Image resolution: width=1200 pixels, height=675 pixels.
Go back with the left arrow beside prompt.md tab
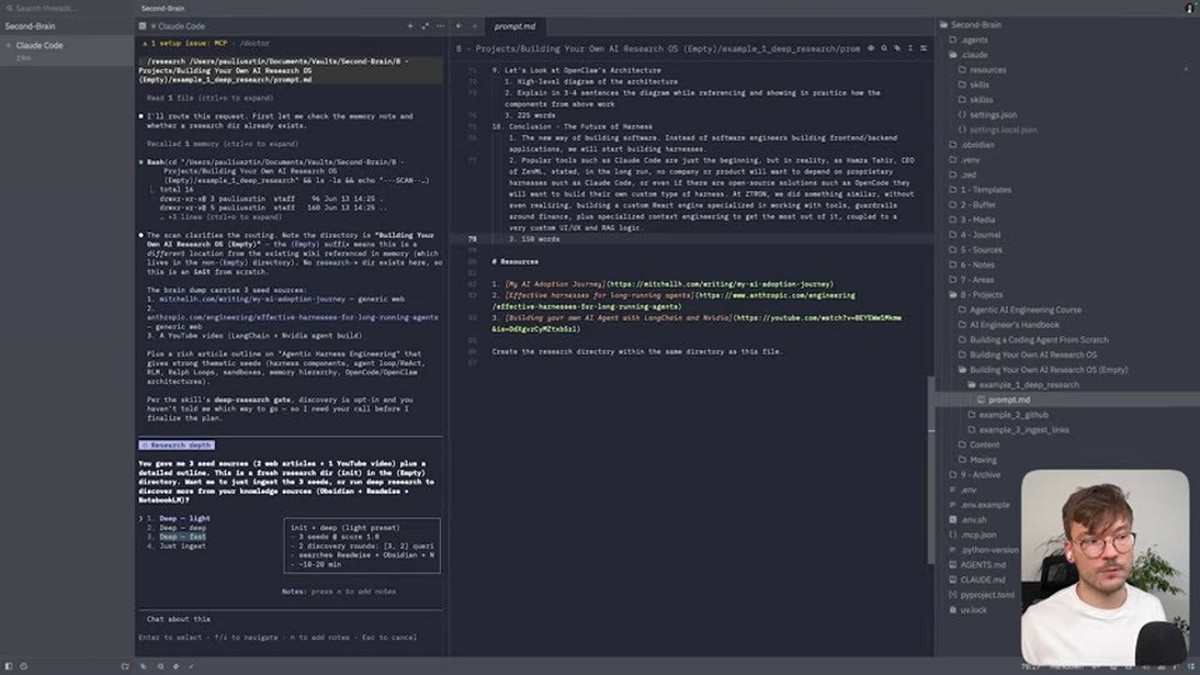458,26
